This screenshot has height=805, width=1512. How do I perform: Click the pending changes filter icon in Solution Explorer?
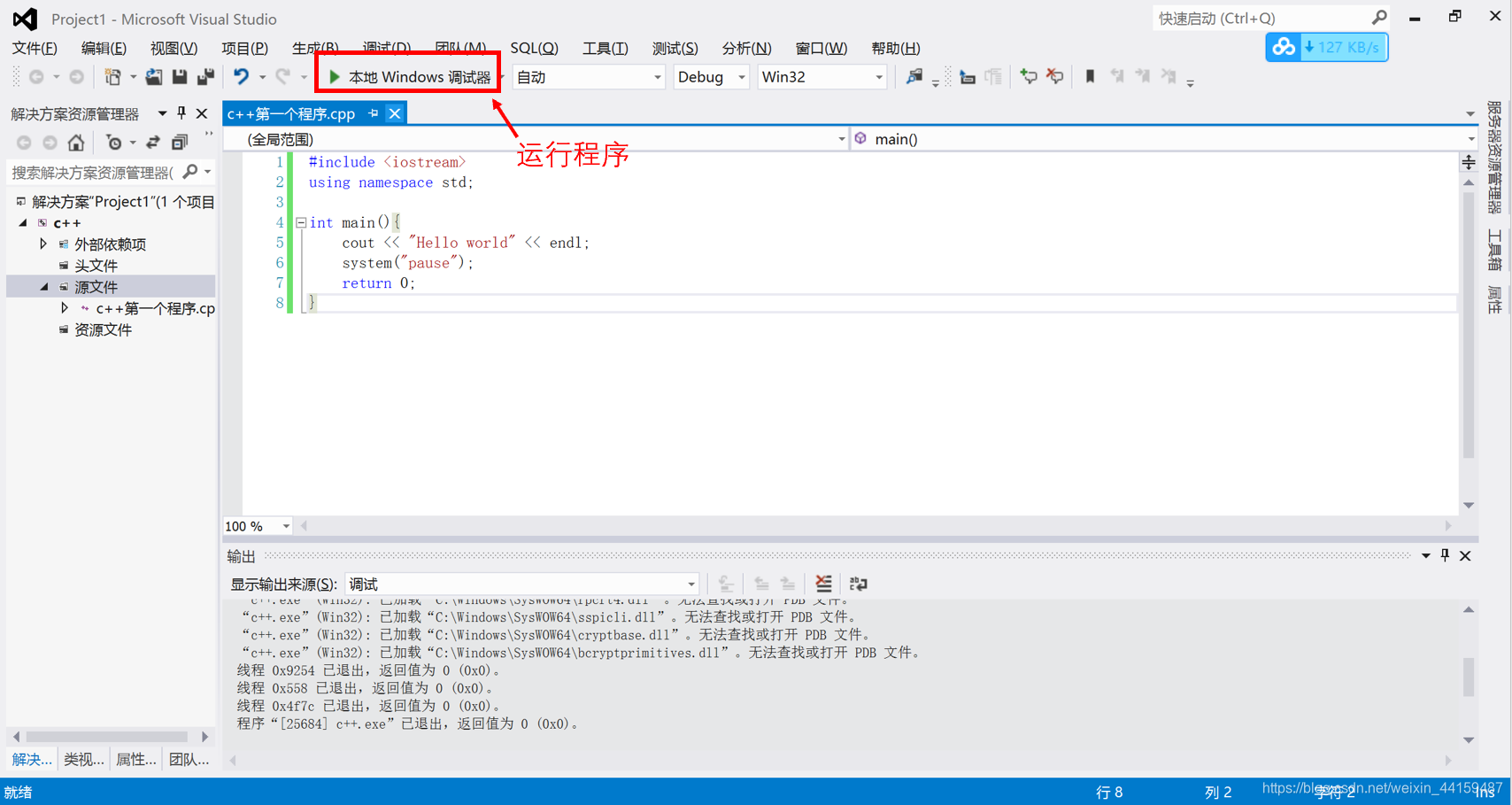113,142
